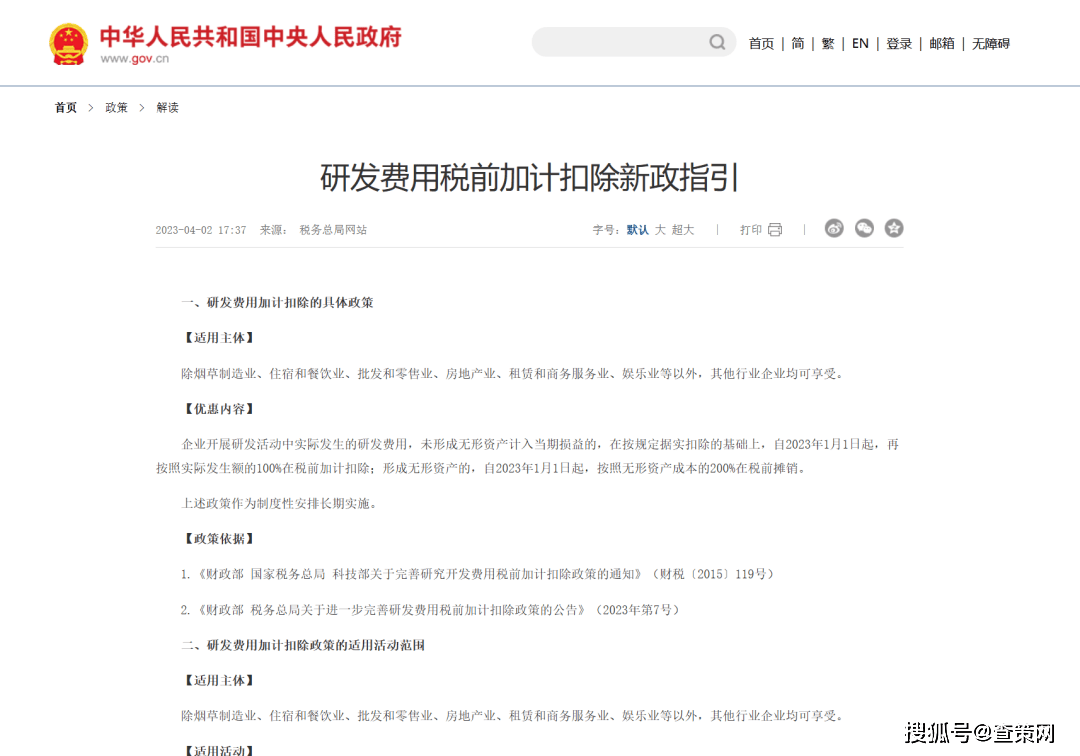
Task: Click 首页 in the top navigation
Action: coord(761,44)
